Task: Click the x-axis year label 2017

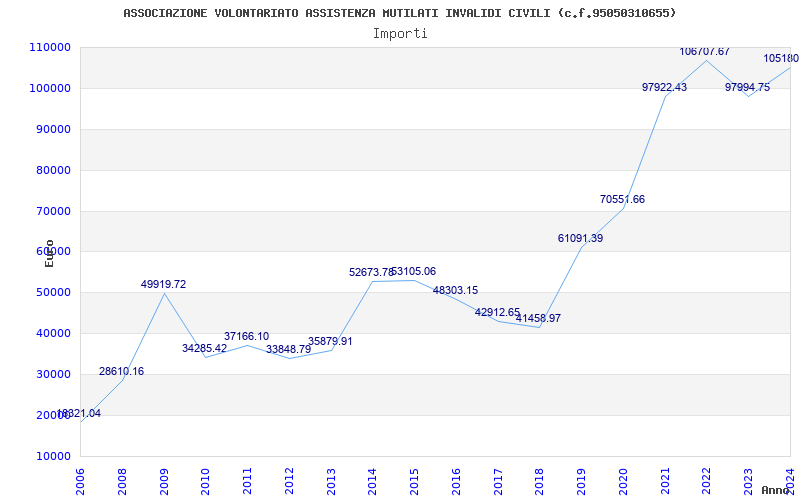Action: (498, 482)
